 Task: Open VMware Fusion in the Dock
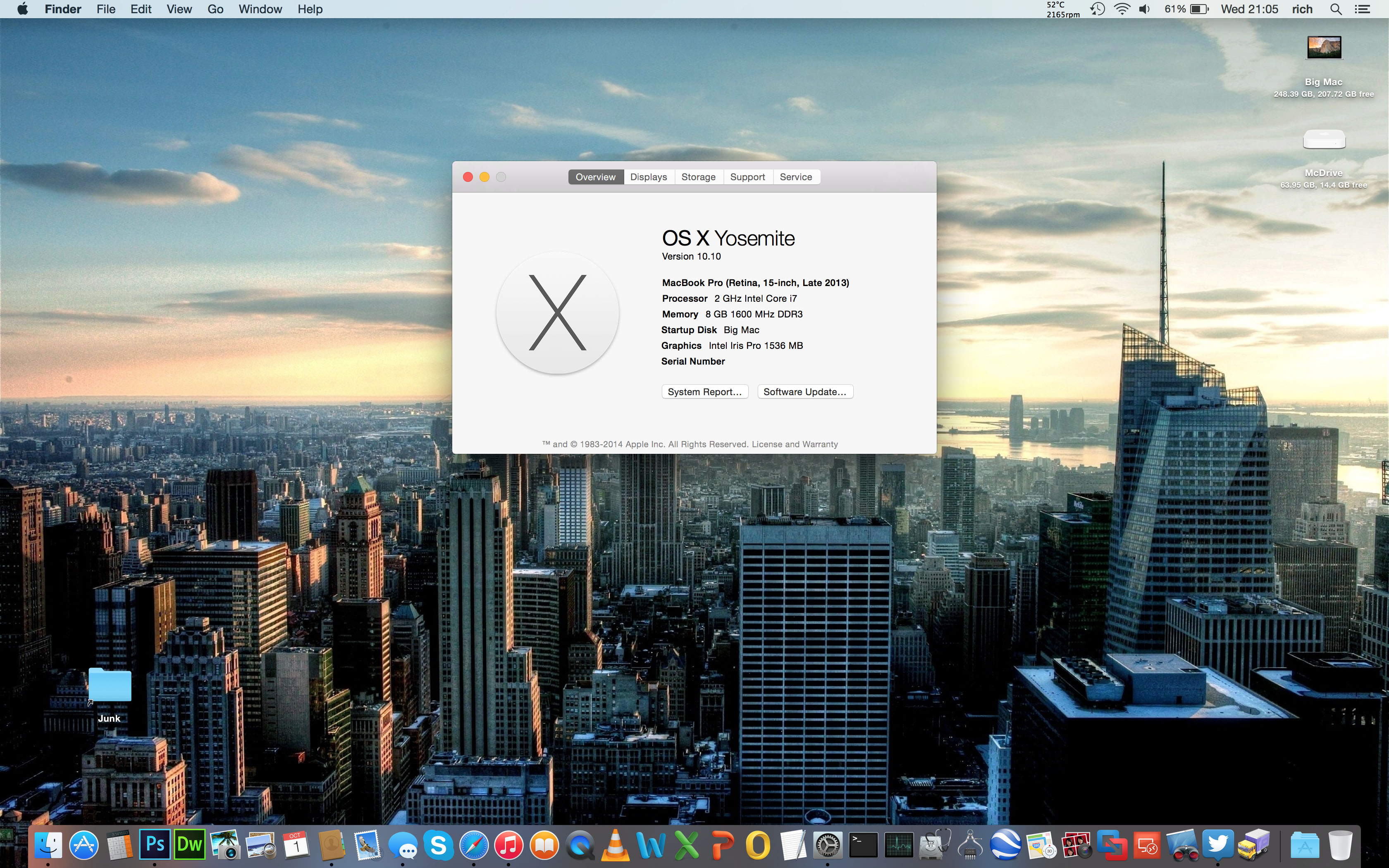point(1112,845)
